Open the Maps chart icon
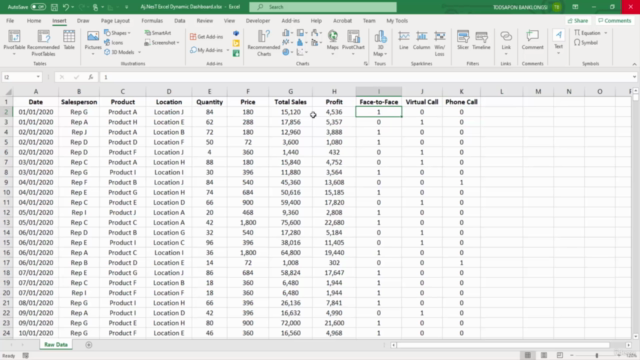 click(x=333, y=42)
